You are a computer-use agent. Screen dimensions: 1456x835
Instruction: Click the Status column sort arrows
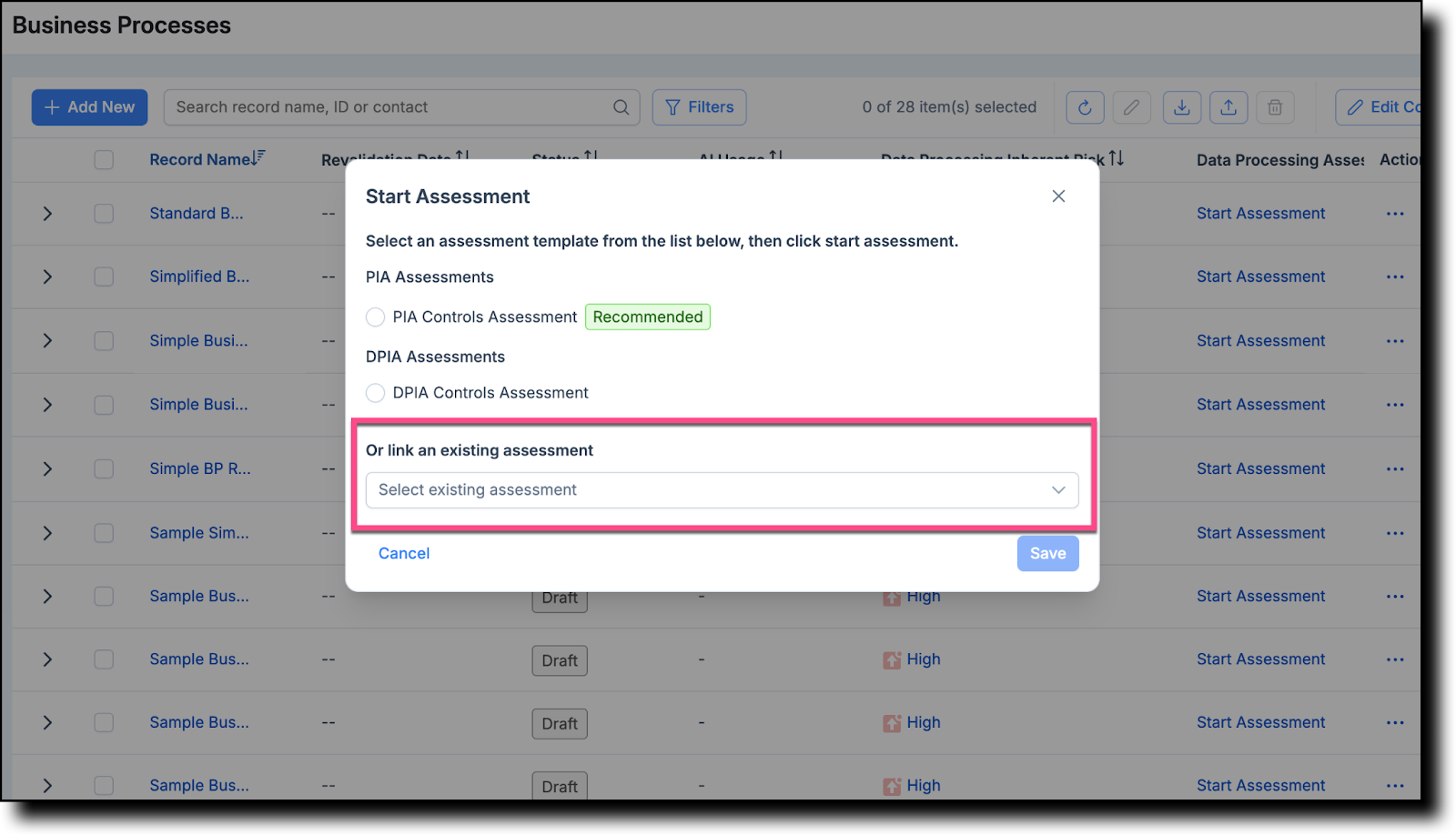tap(591, 156)
